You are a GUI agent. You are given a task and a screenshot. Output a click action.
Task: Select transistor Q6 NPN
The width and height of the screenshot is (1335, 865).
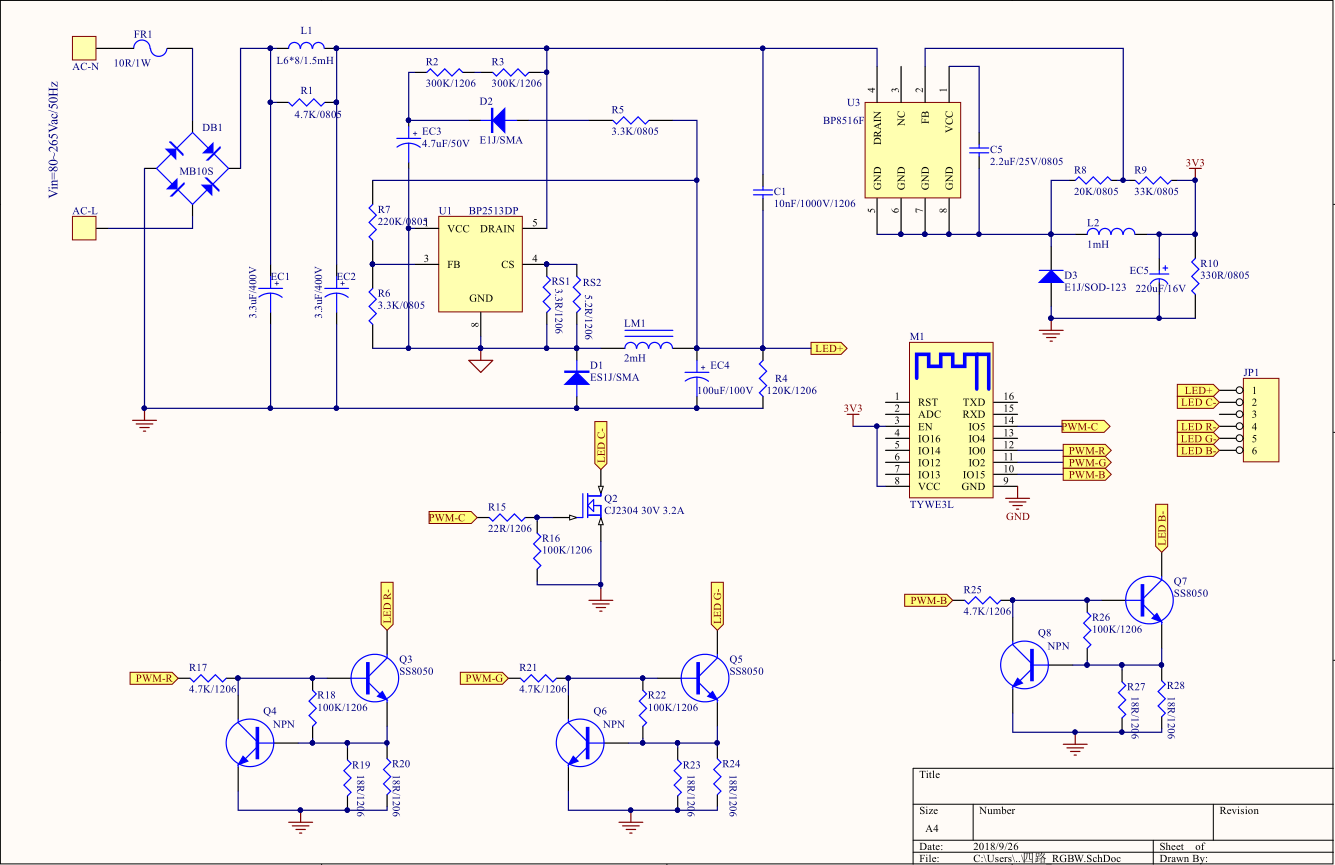pos(581,742)
